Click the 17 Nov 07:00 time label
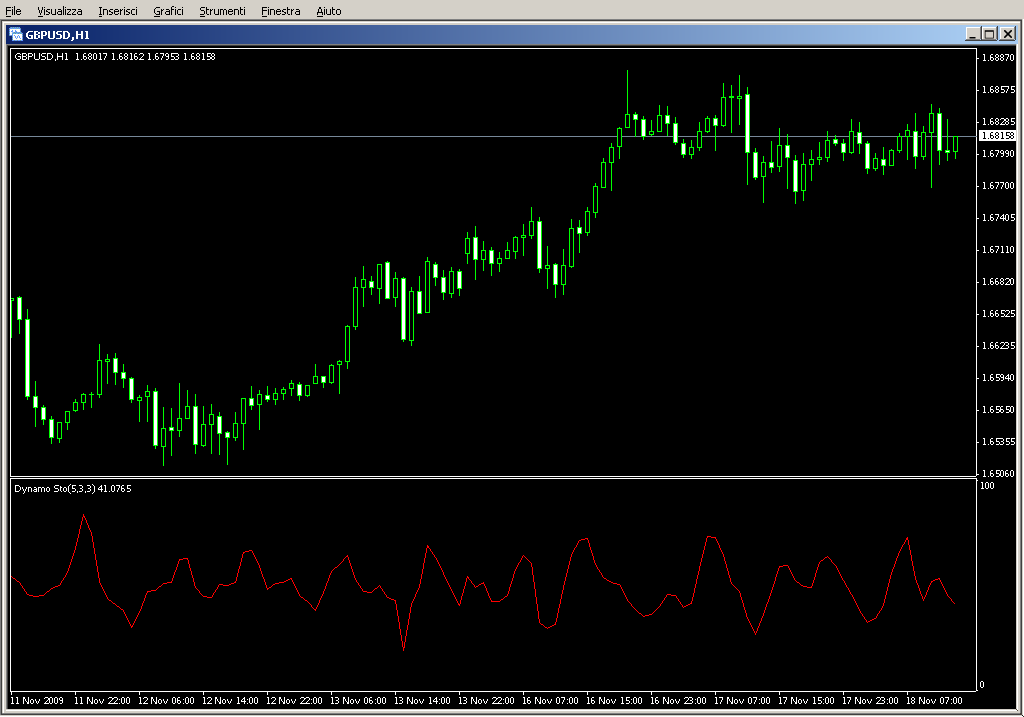 pyautogui.click(x=742, y=701)
